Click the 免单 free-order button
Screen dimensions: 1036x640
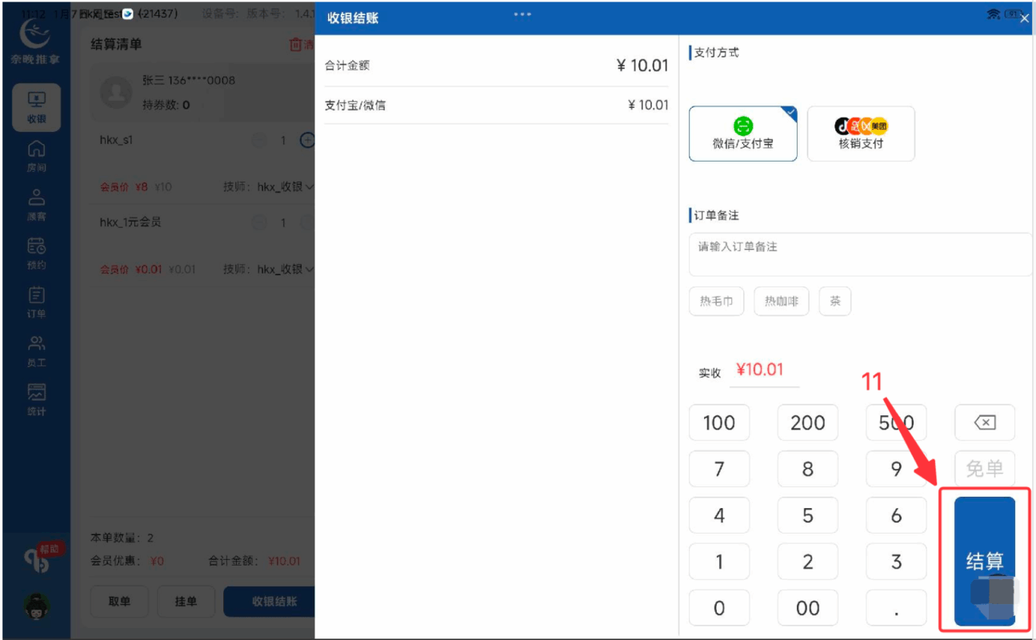[984, 468]
